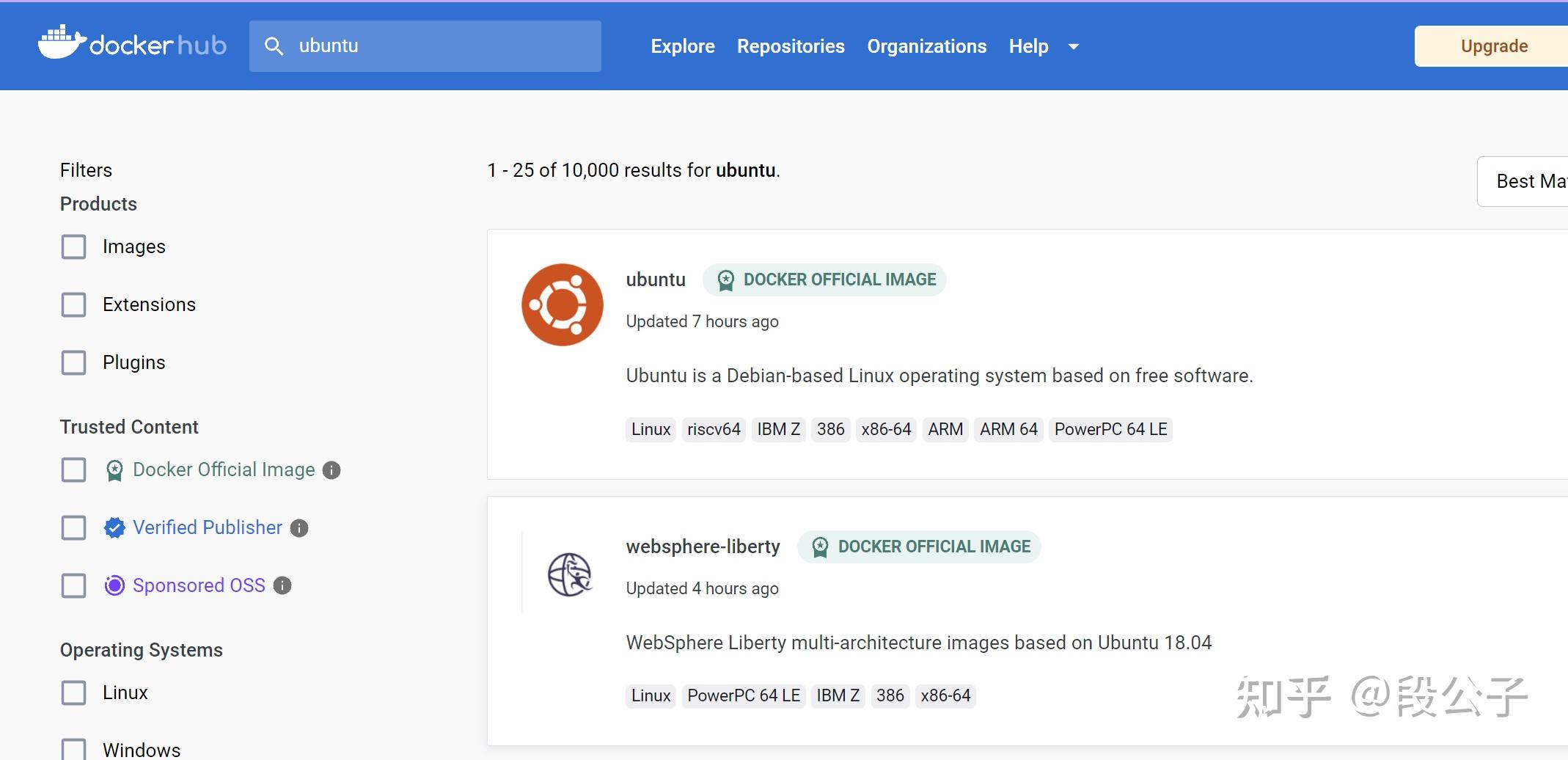Screen dimensions: 1568x760
Task: Open the Repositories menu
Action: [791, 45]
